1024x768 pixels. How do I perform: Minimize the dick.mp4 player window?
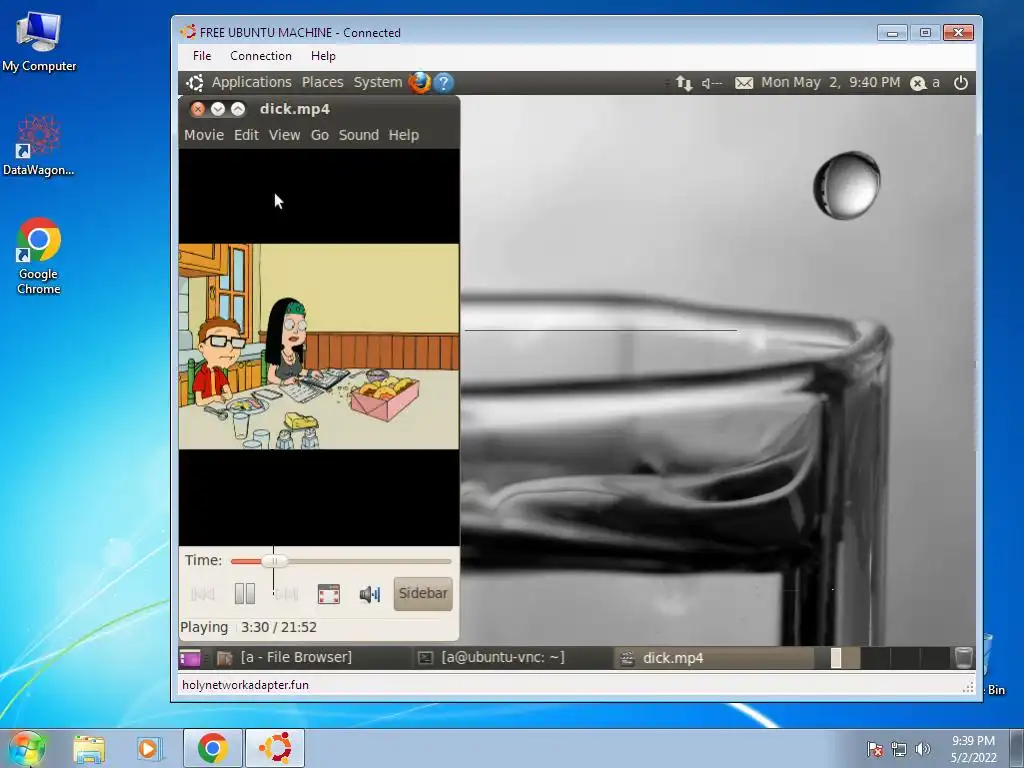[218, 109]
